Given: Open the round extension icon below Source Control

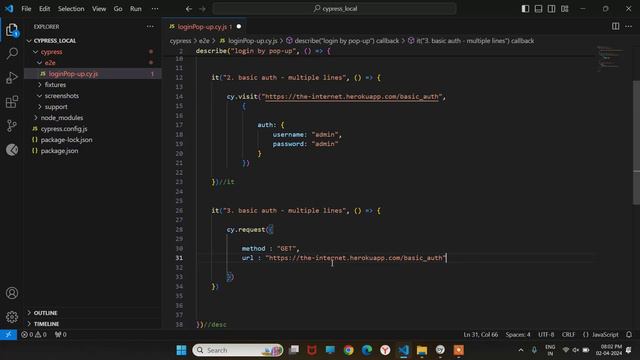Looking at the screenshot, I should click(12, 150).
